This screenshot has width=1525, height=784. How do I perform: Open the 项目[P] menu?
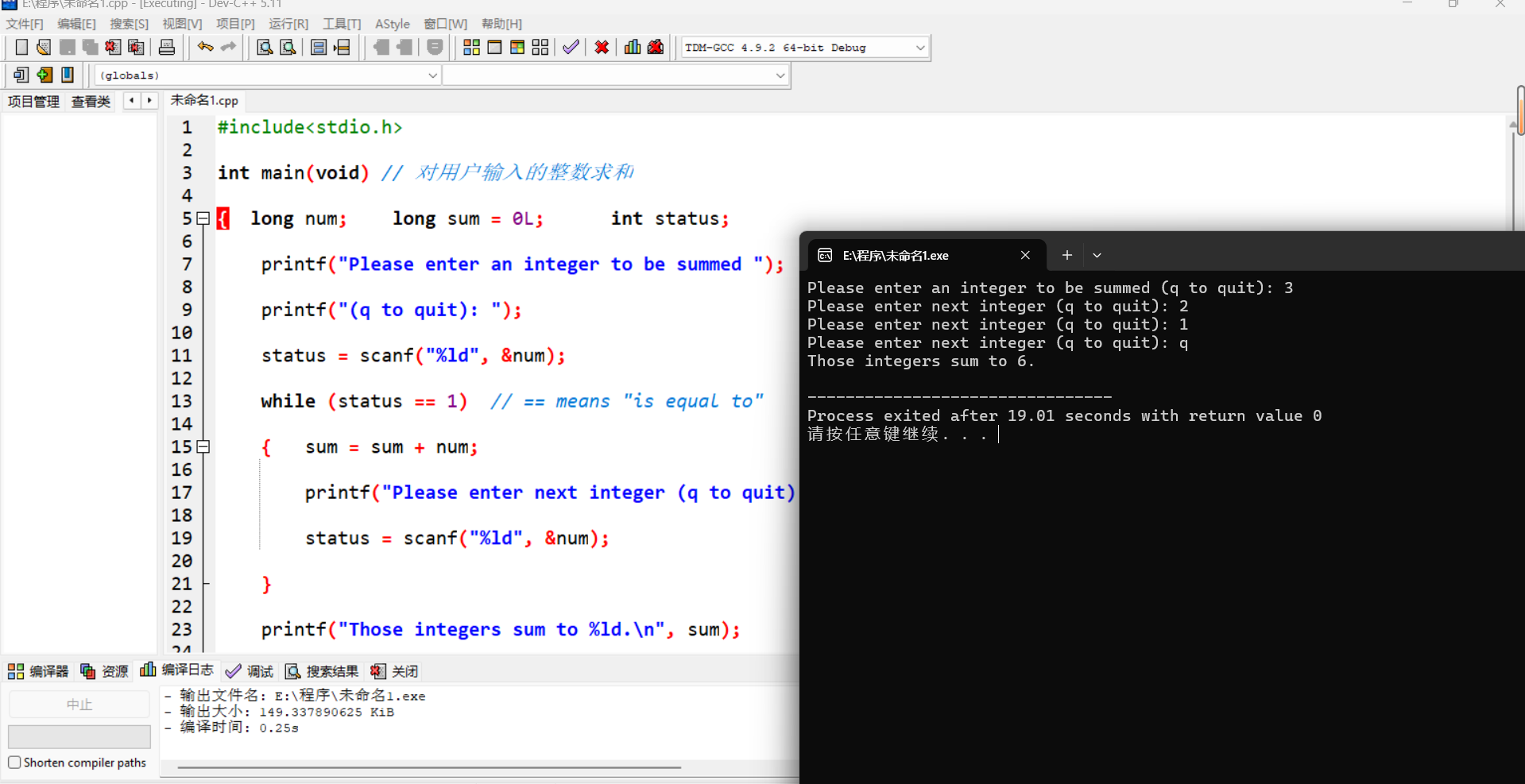click(235, 24)
